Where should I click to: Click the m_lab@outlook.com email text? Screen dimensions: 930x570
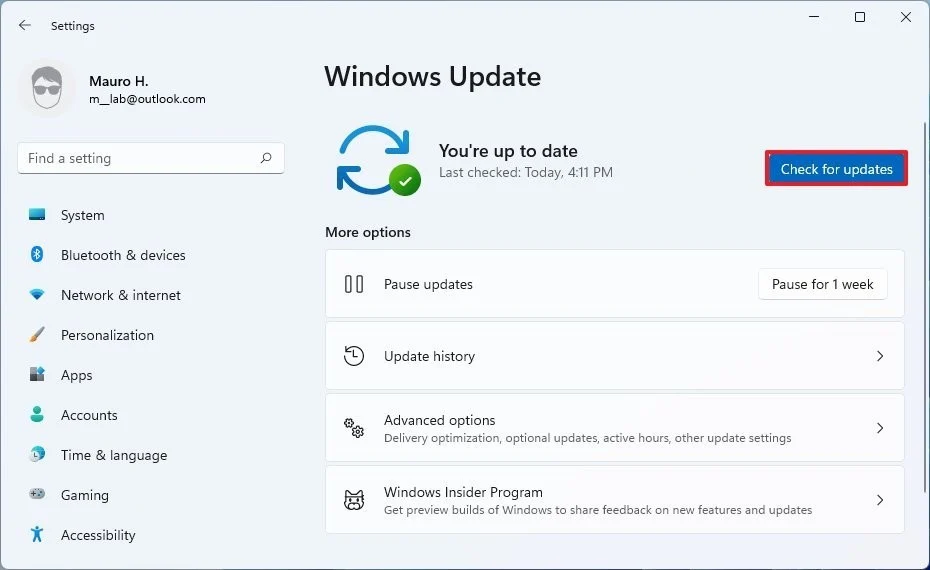(x=147, y=99)
